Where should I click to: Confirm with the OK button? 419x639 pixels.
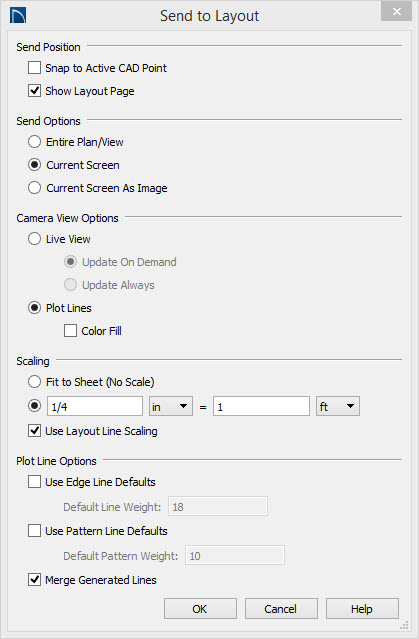click(200, 609)
